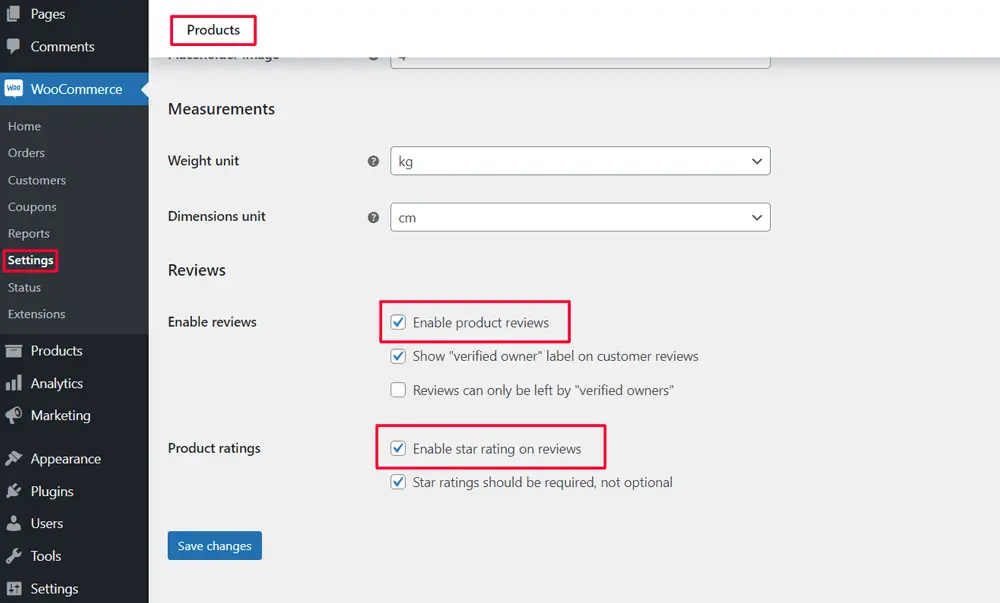Open the Weight unit dropdown

580,160
